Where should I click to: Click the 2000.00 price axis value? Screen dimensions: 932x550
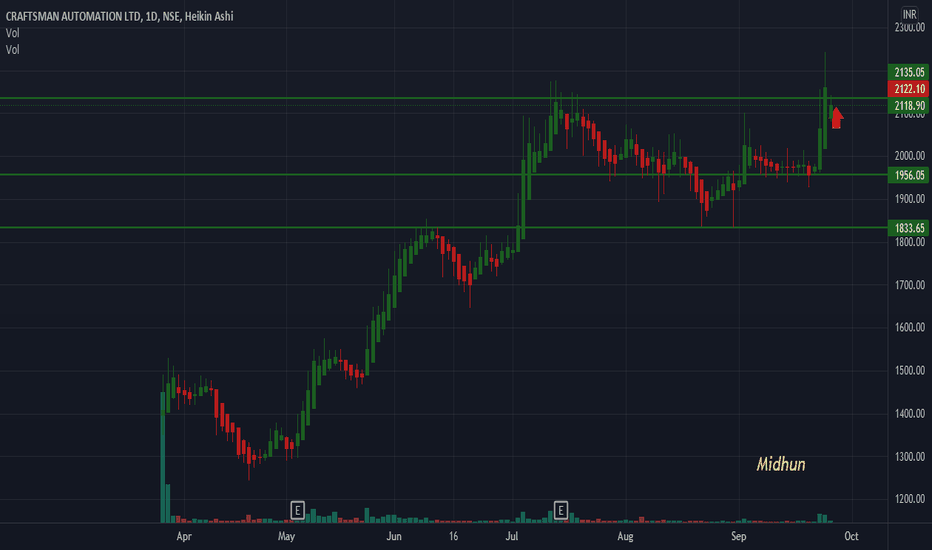click(909, 156)
